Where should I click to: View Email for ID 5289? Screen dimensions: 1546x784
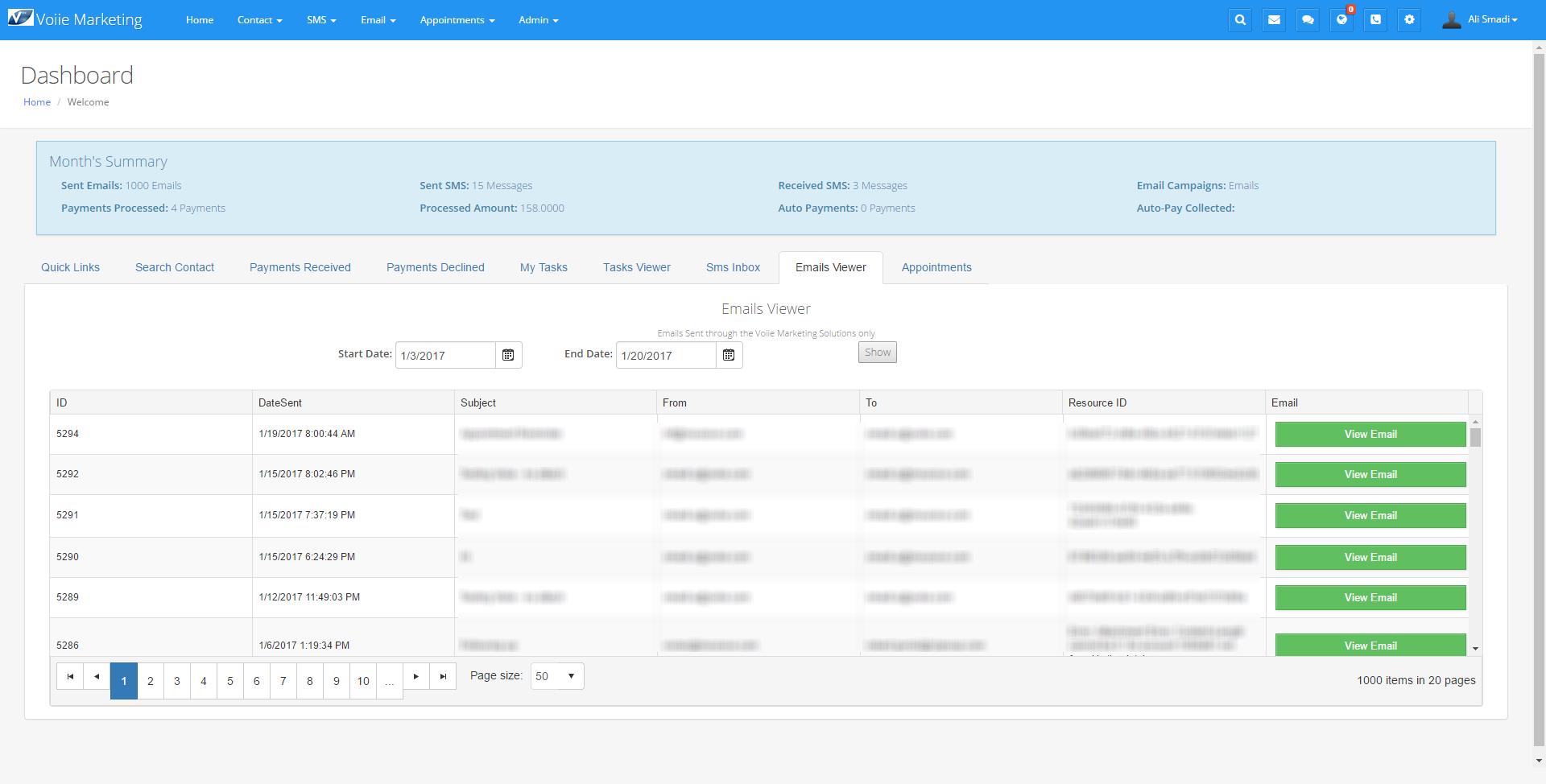[1370, 597]
